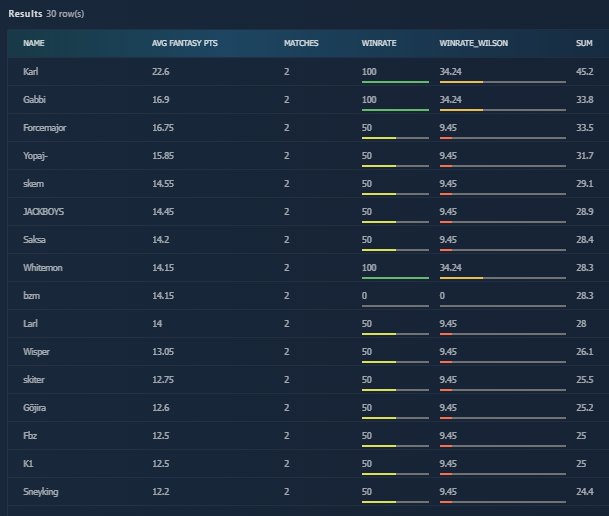Viewport: 609px width, 516px height.
Task: Sort results by SUM column header
Action: coord(584,44)
